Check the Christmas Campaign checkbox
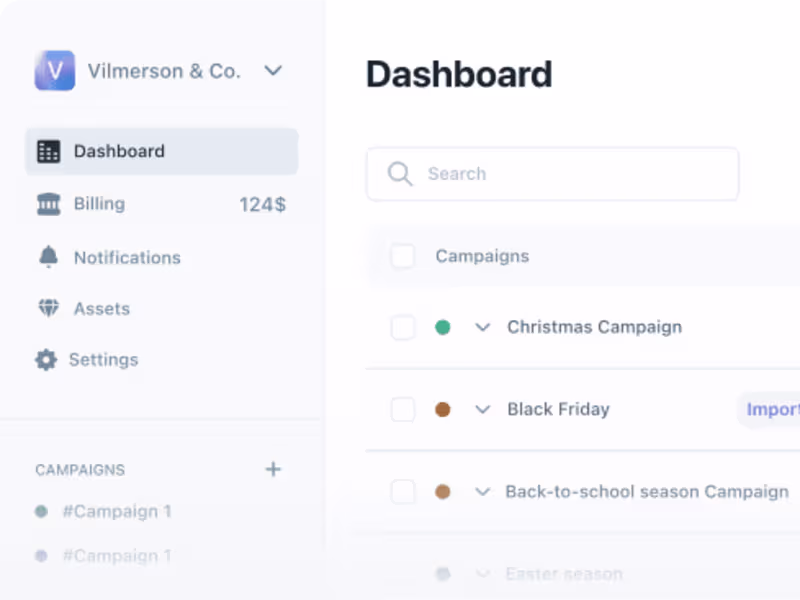This screenshot has height=600, width=800. [x=403, y=327]
